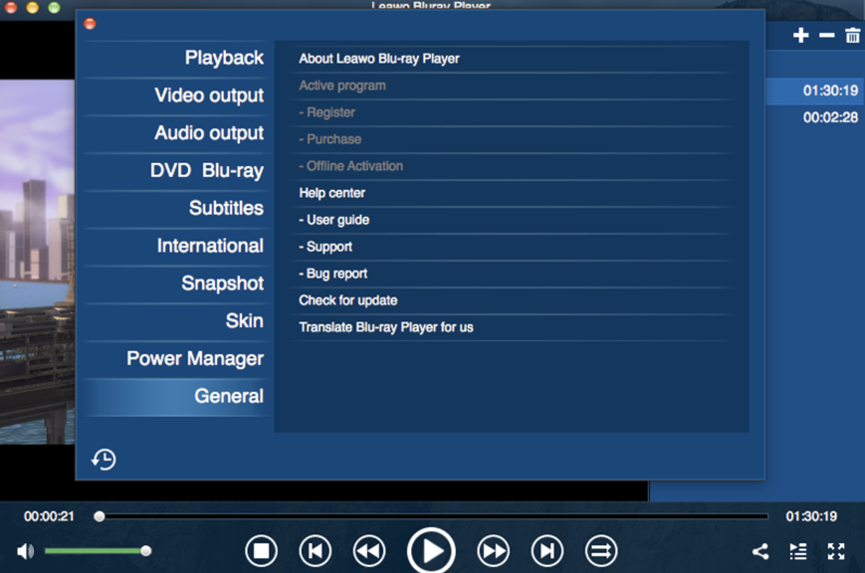Click Check for update

point(348,301)
